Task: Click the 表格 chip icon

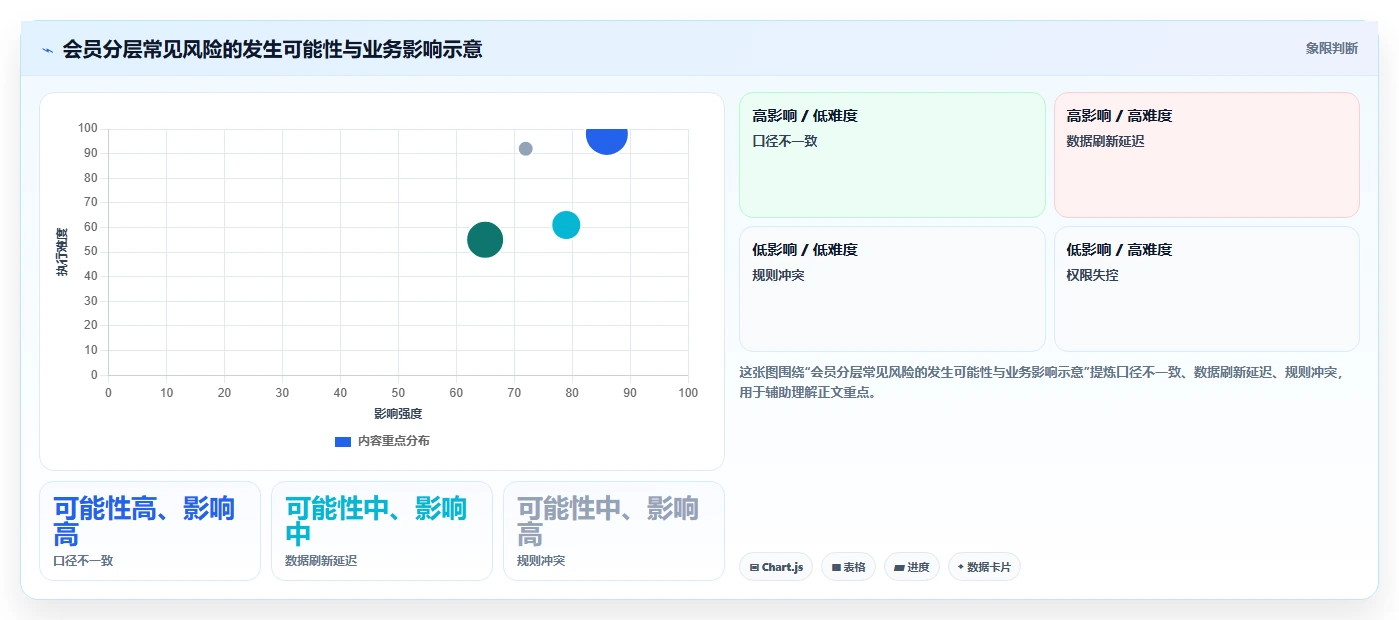Action: (x=836, y=568)
